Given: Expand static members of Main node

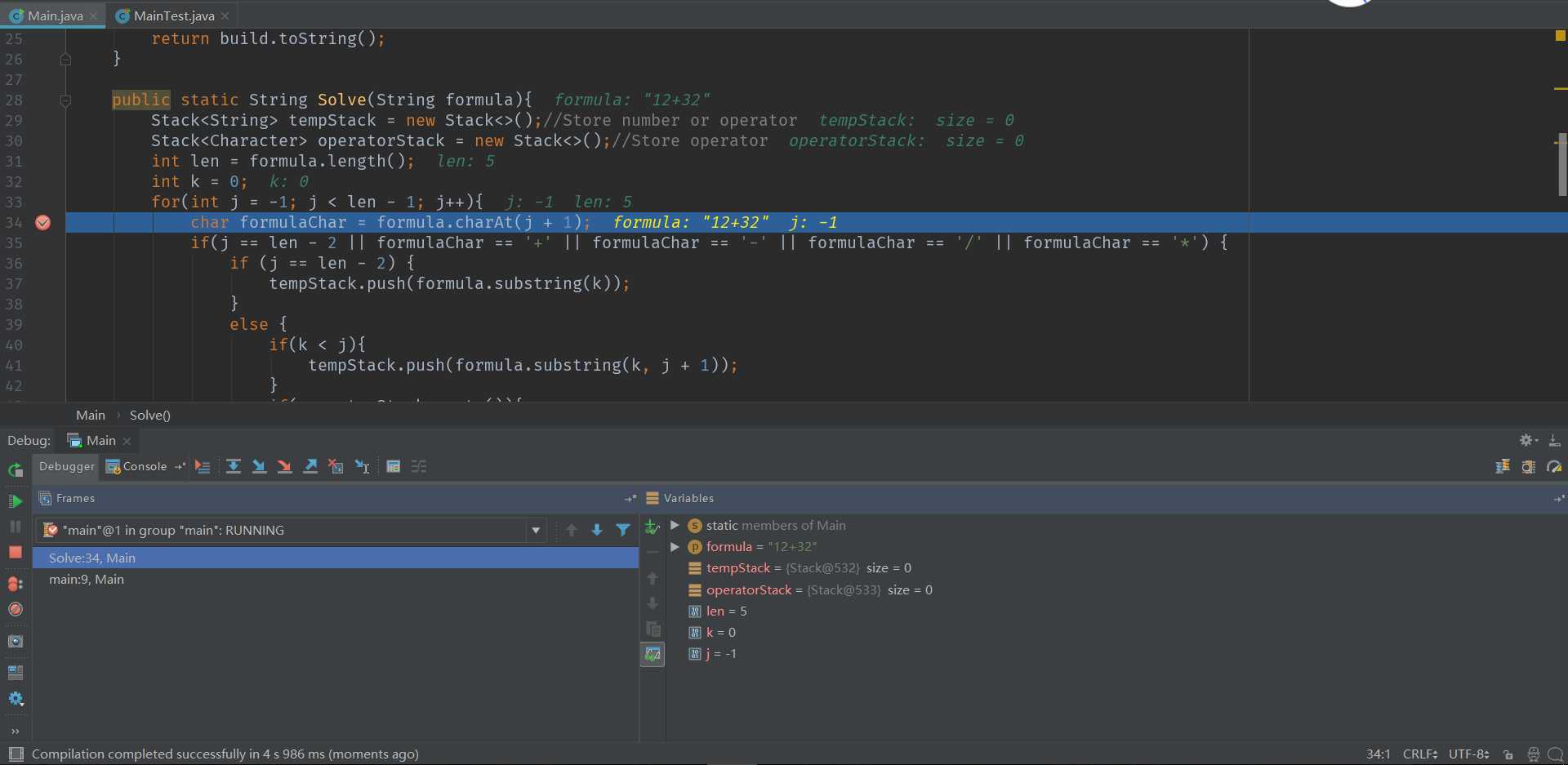Looking at the screenshot, I should 675,525.
